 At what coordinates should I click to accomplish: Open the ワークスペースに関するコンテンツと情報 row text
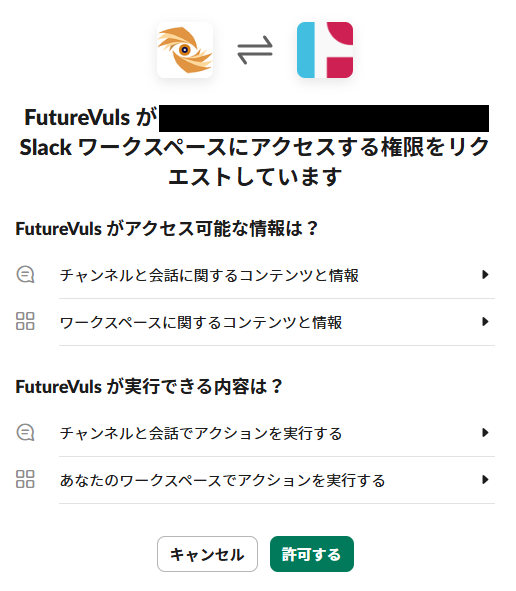(201, 322)
